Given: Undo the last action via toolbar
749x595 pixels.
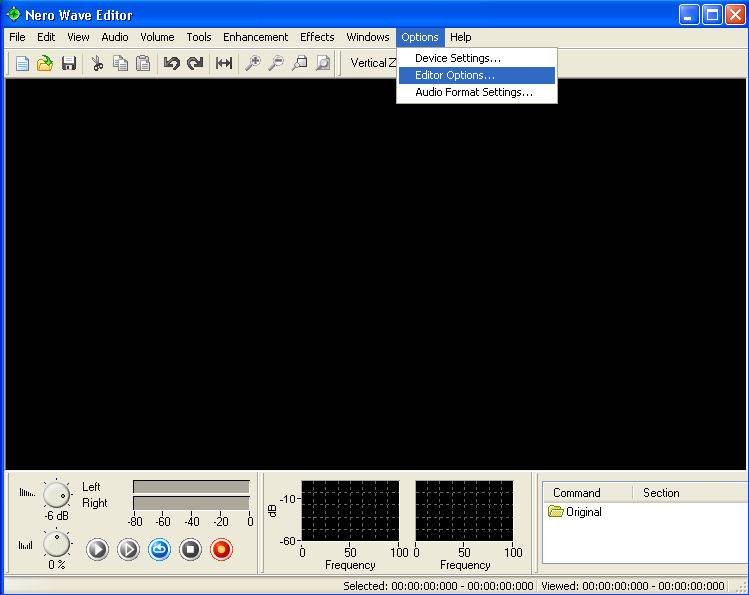Looking at the screenshot, I should pyautogui.click(x=171, y=63).
